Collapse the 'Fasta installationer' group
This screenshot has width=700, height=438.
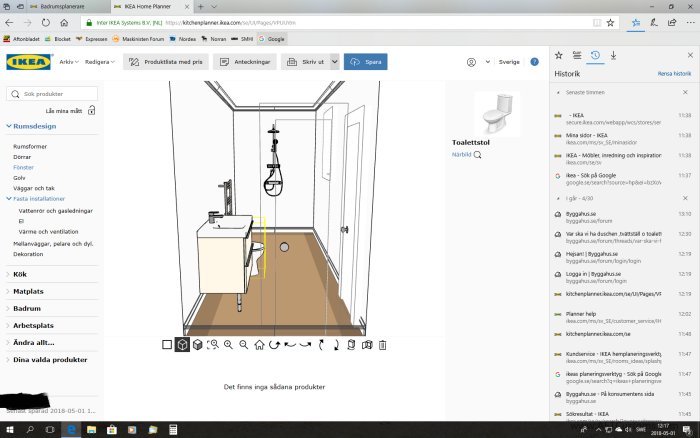point(35,199)
